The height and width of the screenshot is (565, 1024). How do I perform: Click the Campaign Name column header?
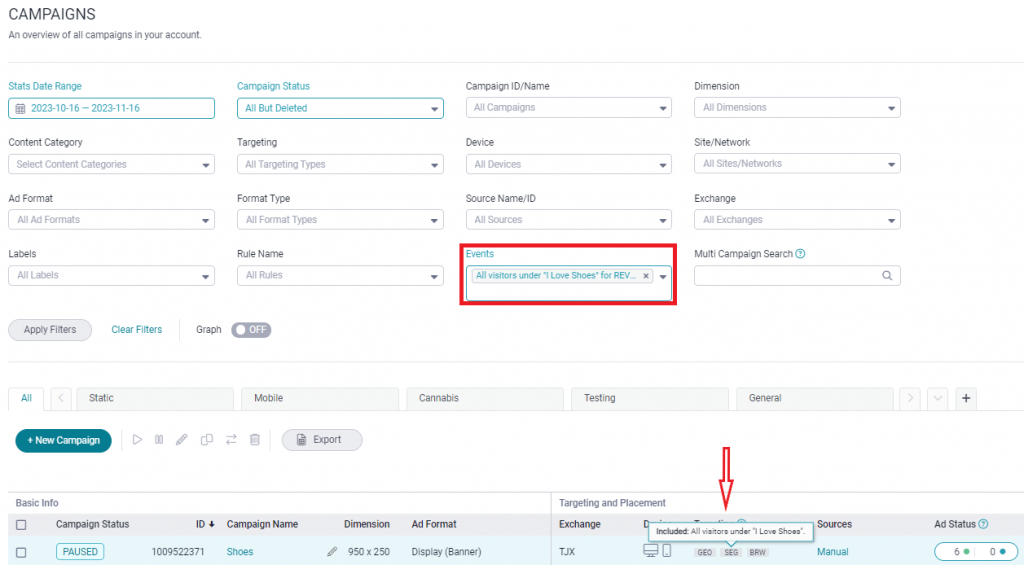262,525
